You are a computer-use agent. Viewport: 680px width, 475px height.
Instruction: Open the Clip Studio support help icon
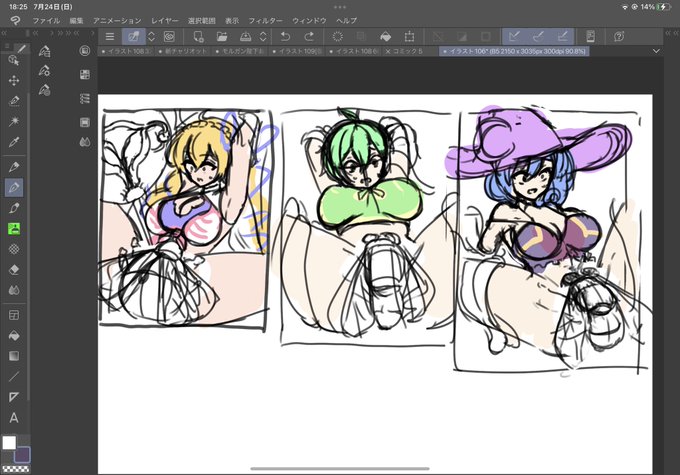619,36
